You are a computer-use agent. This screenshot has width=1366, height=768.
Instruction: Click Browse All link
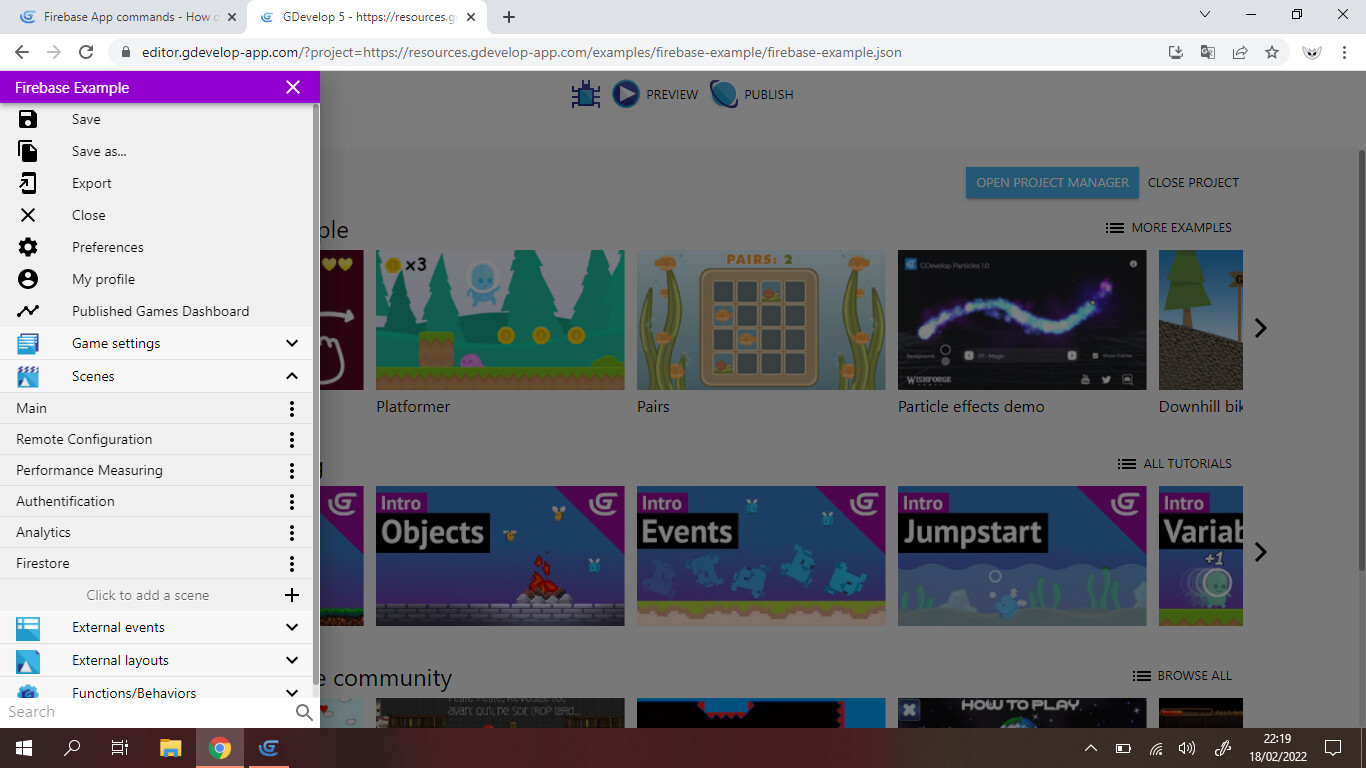pyautogui.click(x=1182, y=675)
